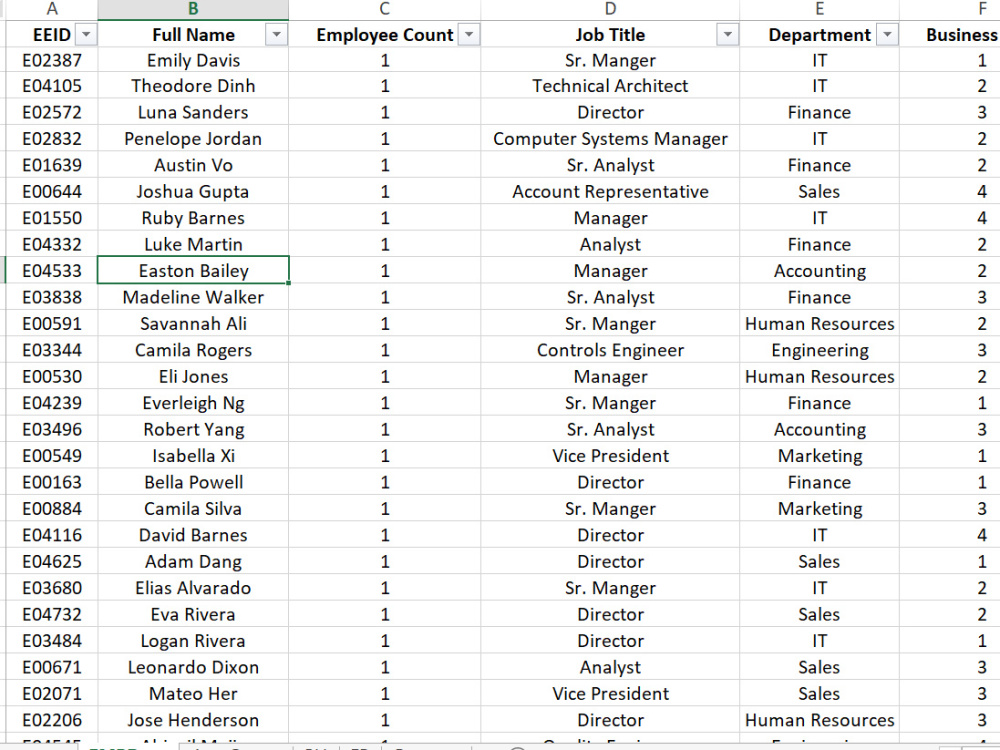Select the Elias Alvarado name cell
The height and width of the screenshot is (750, 1000).
(193, 588)
